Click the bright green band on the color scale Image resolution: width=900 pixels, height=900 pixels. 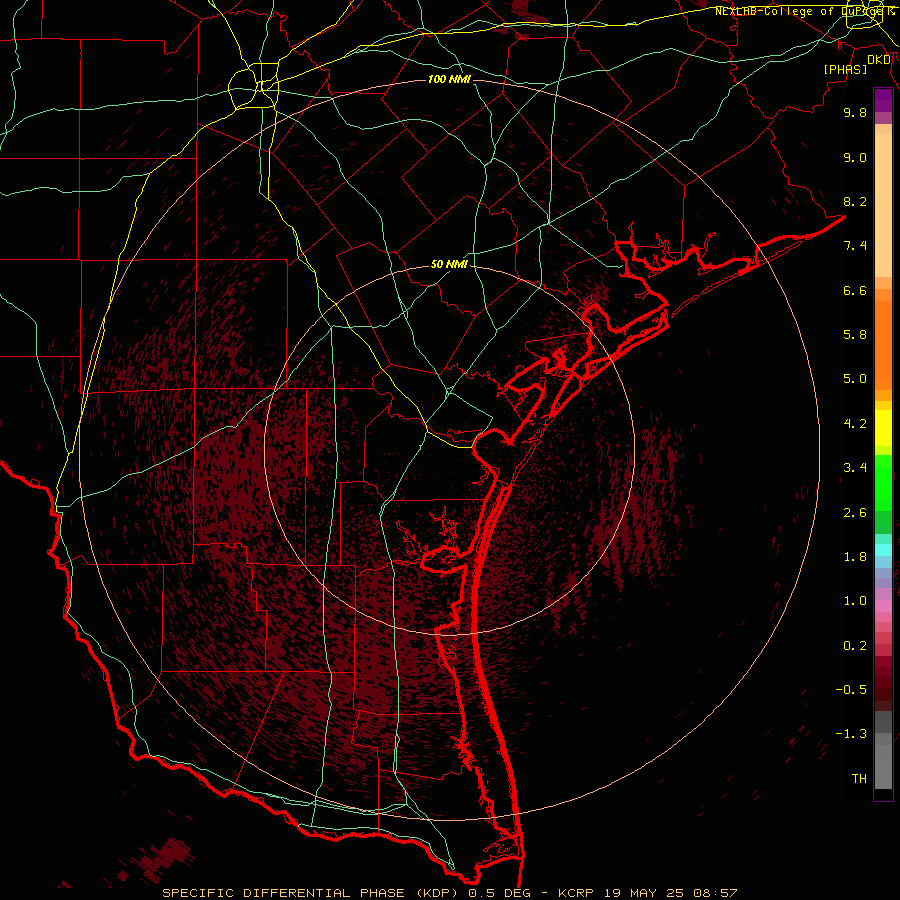[x=883, y=481]
